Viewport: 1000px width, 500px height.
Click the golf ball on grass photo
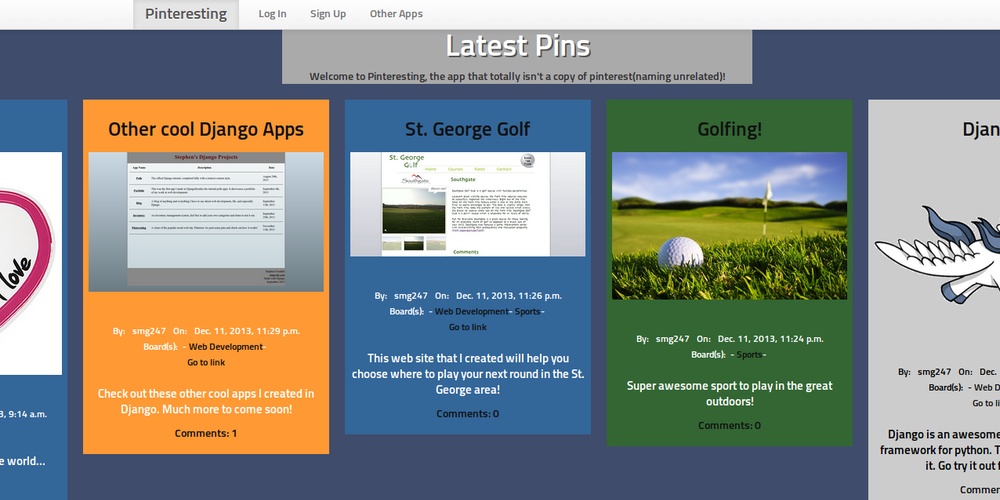point(729,225)
